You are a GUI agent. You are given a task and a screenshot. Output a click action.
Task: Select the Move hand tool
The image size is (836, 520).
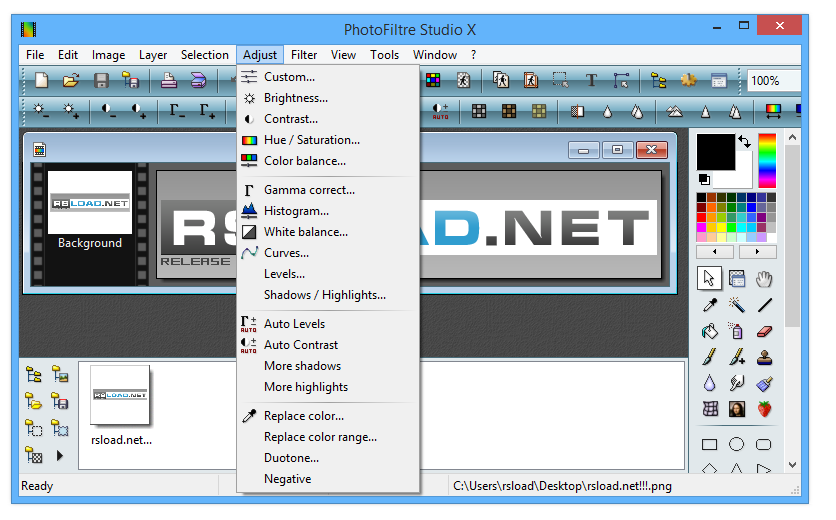click(765, 279)
